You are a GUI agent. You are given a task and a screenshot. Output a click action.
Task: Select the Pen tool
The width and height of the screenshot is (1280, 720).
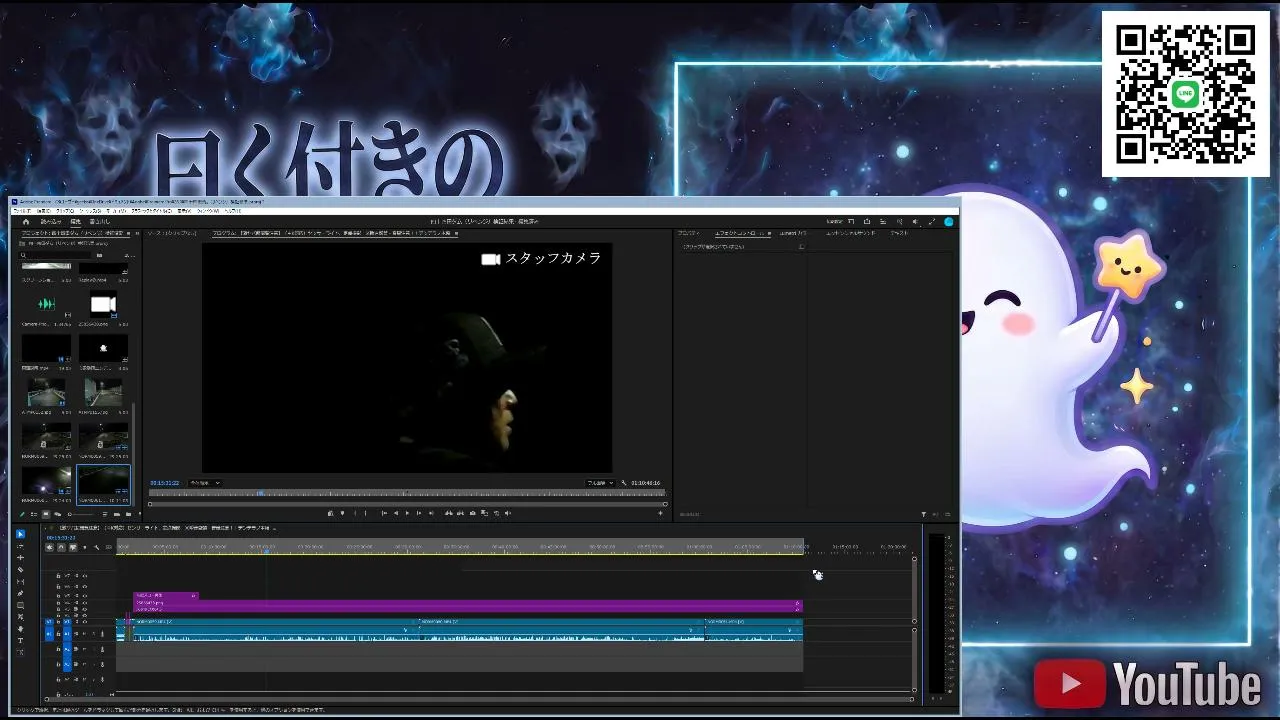[x=20, y=594]
